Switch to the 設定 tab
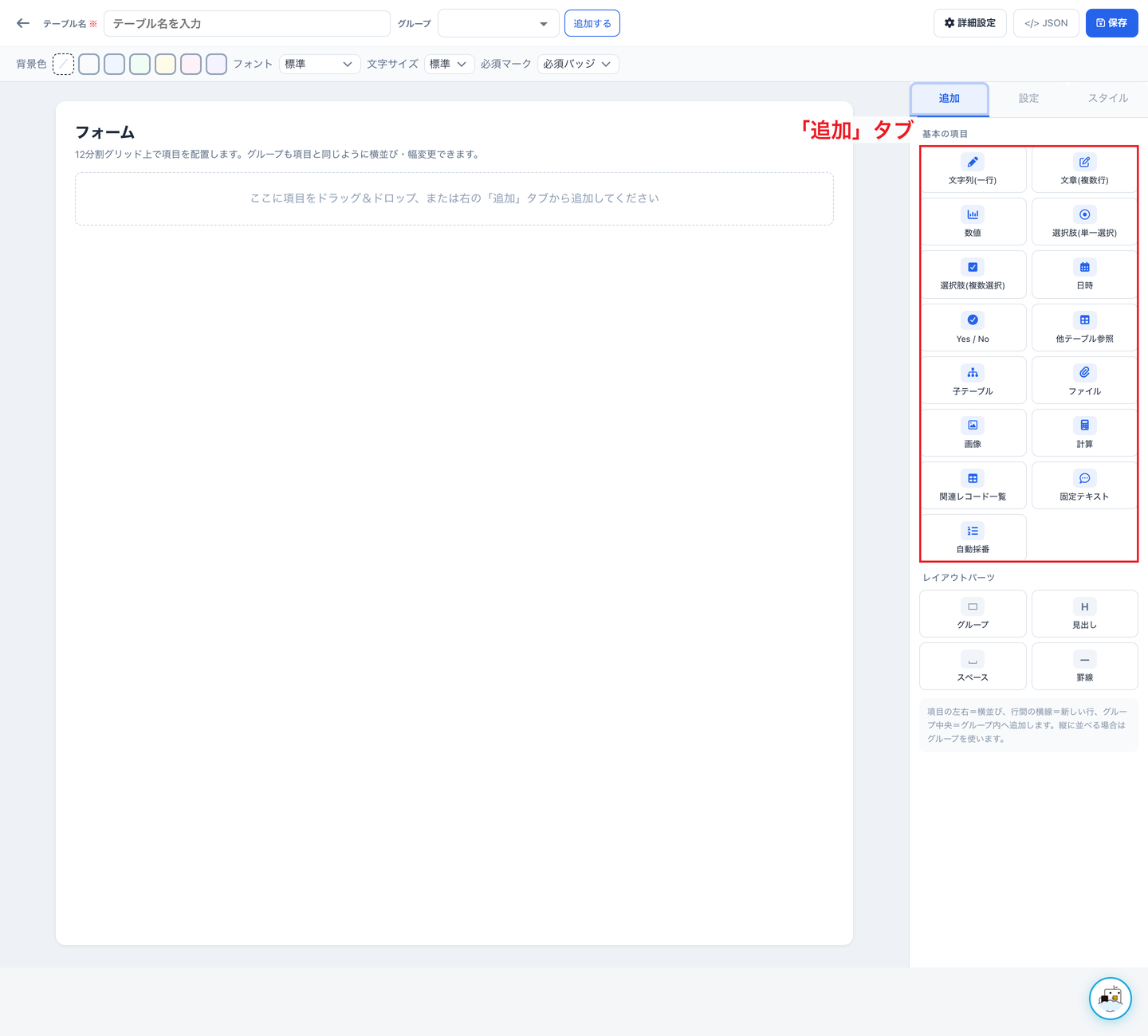The height and width of the screenshot is (1036, 1148). click(x=1028, y=99)
